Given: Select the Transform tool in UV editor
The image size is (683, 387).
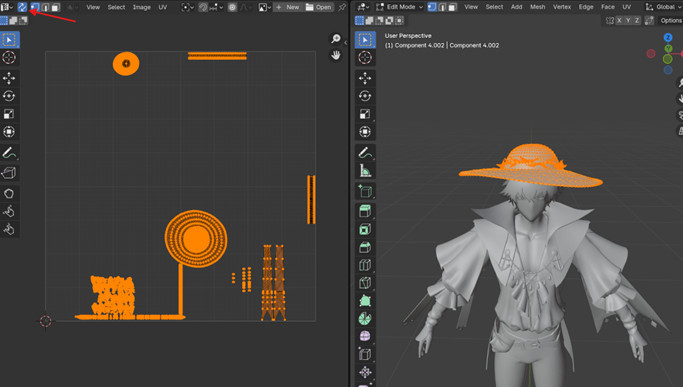Looking at the screenshot, I should [9, 132].
